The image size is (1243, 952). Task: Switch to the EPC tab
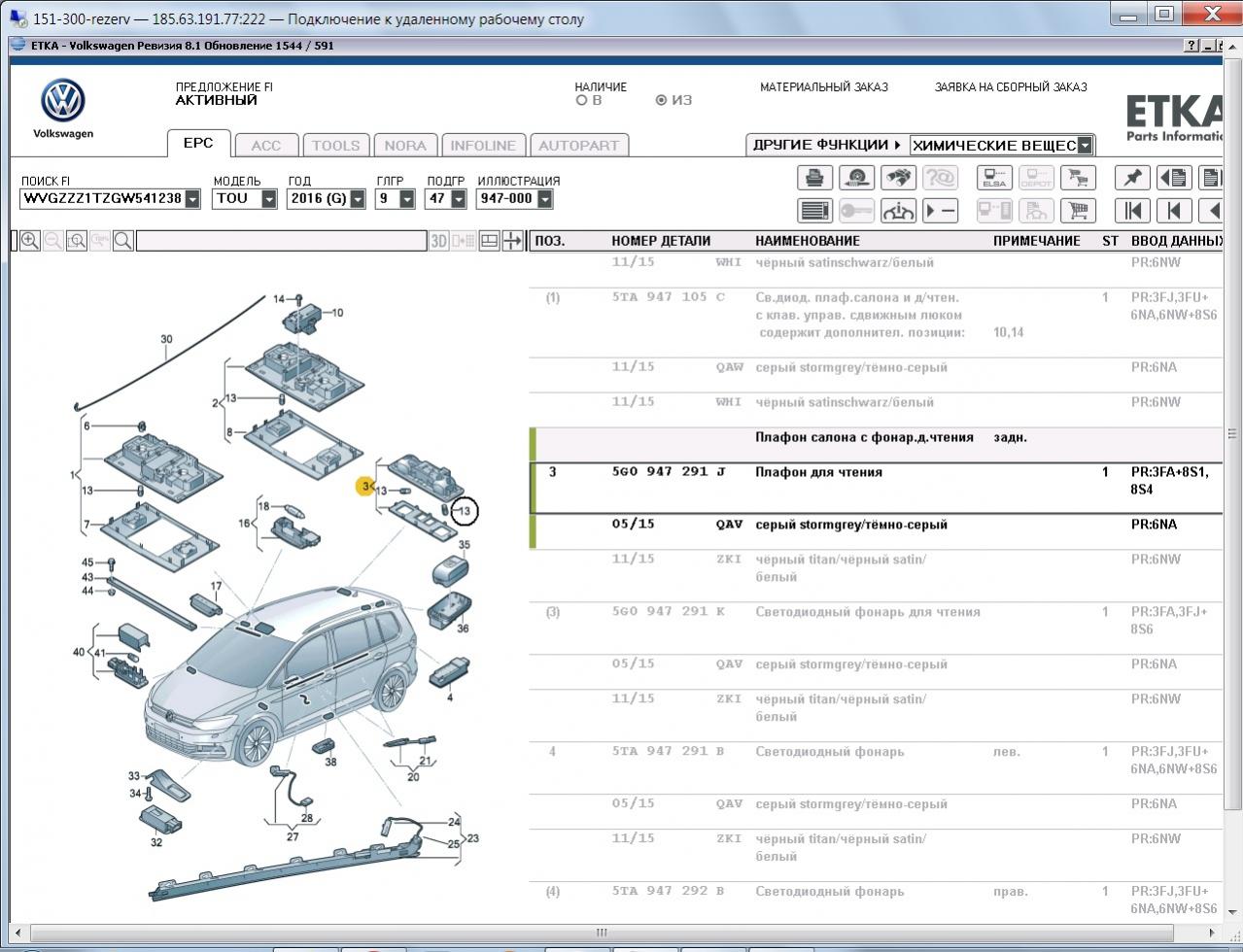click(x=198, y=143)
